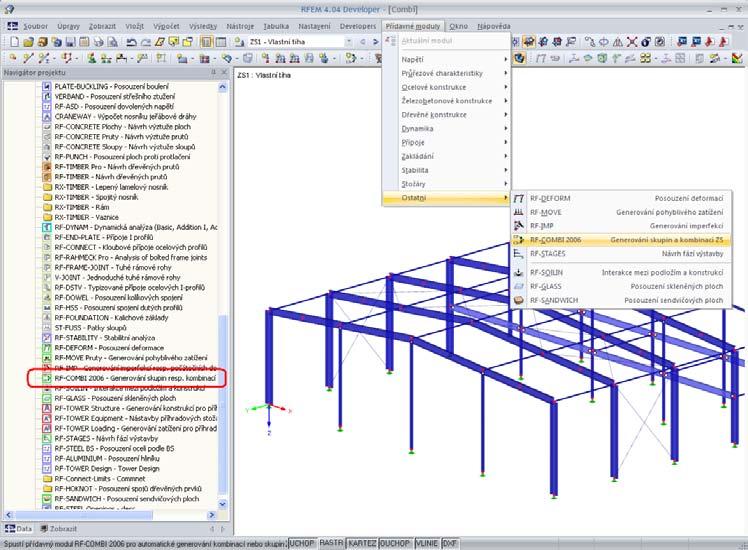Expand the Ocelové konstrukce submenu

[x=447, y=87]
